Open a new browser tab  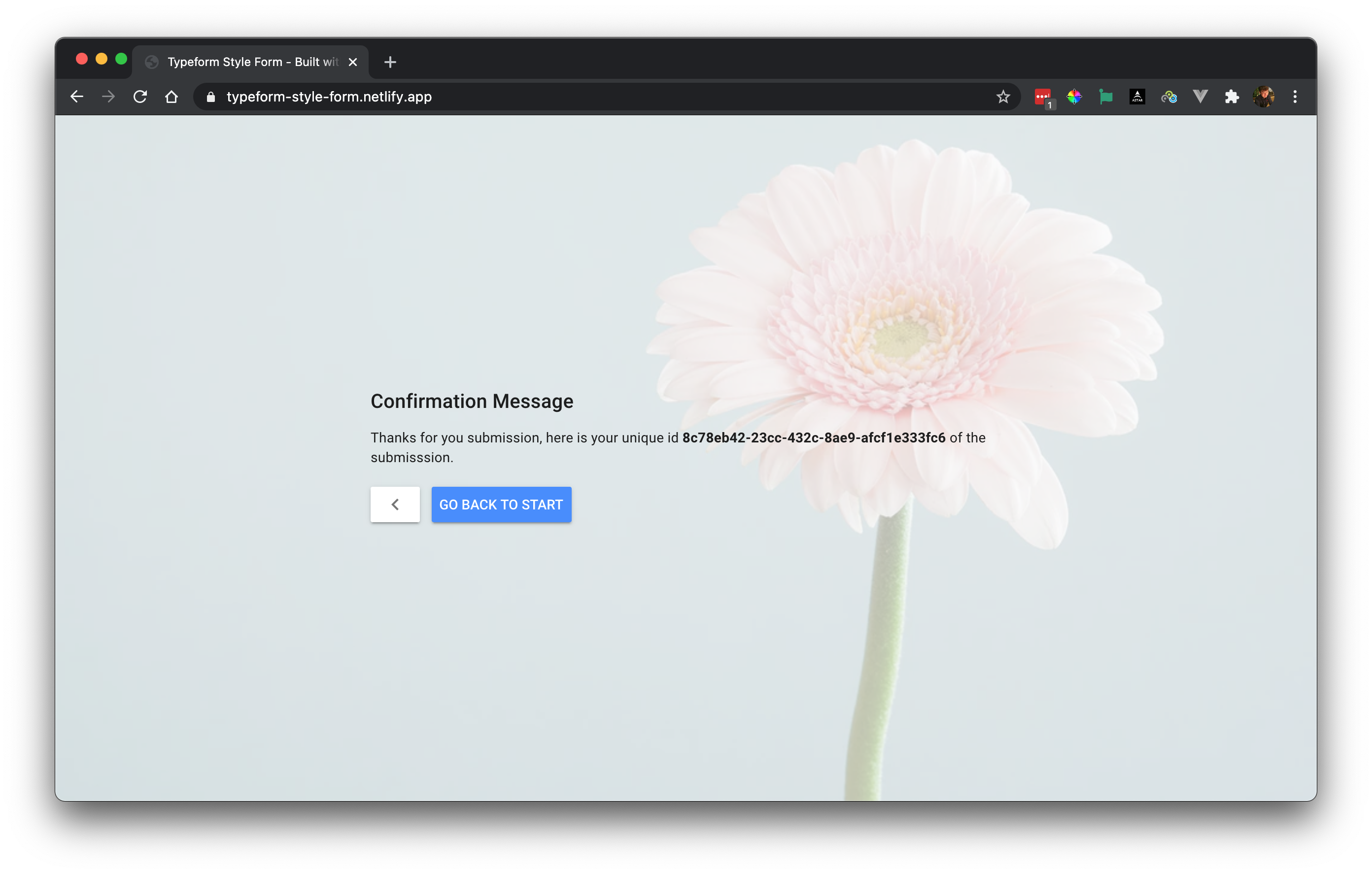pyautogui.click(x=390, y=62)
